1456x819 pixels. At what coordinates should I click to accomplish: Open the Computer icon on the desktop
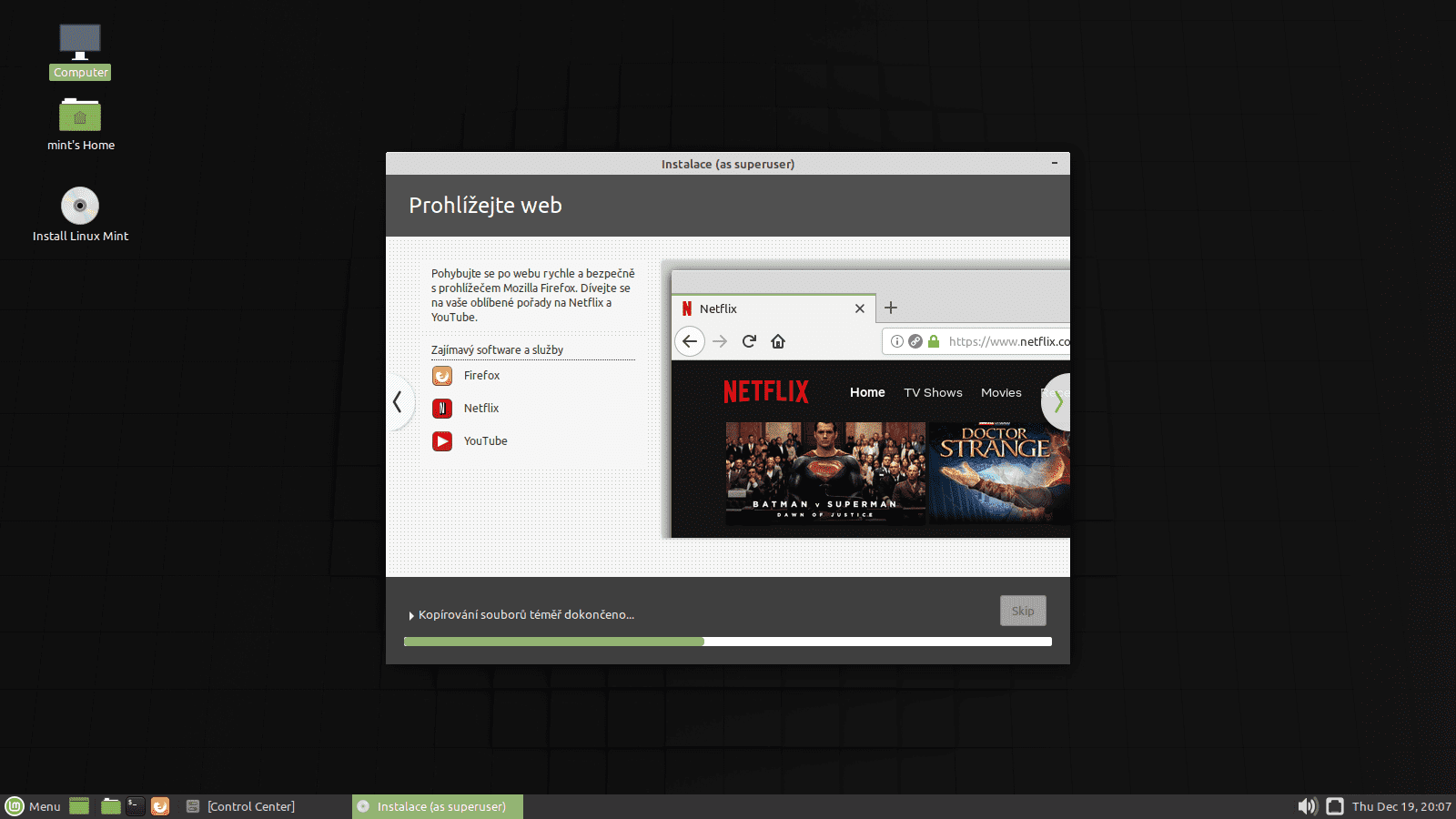[x=79, y=41]
